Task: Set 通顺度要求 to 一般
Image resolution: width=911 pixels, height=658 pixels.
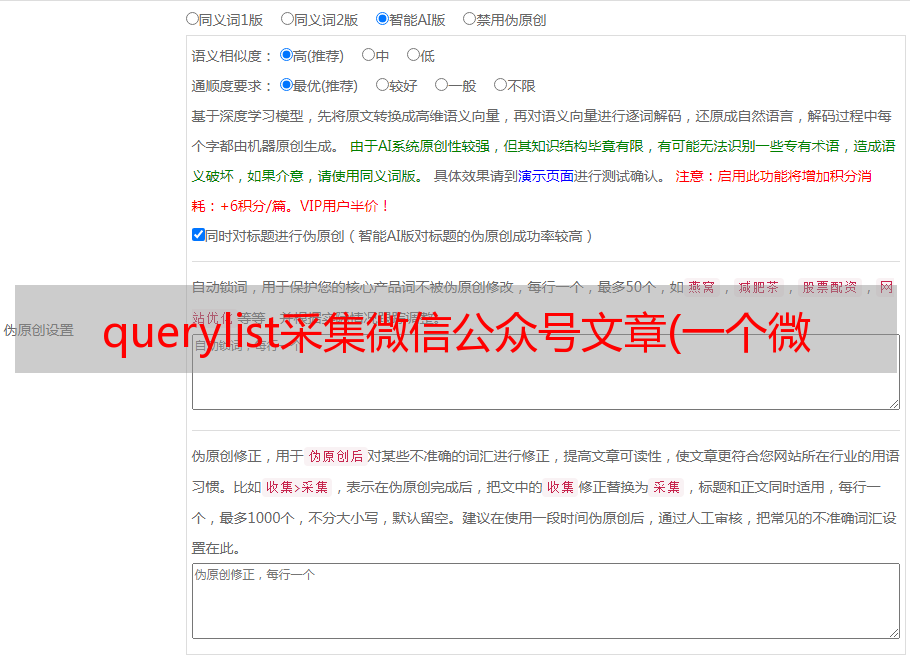Action: coord(442,85)
